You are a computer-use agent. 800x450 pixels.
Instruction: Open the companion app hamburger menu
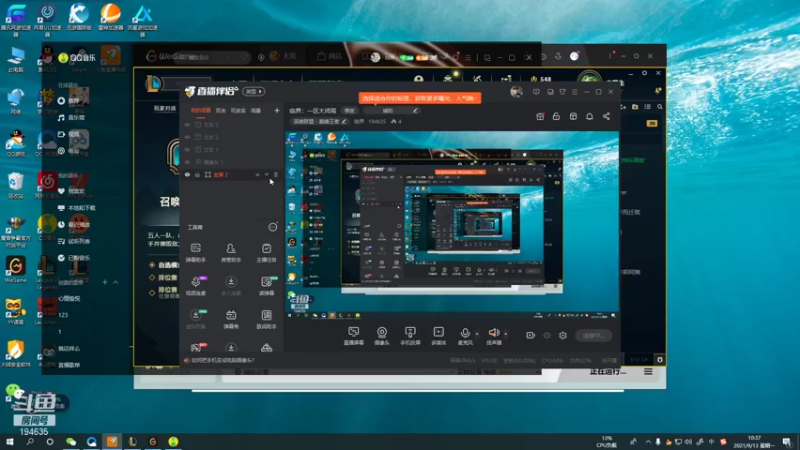[x=574, y=92]
